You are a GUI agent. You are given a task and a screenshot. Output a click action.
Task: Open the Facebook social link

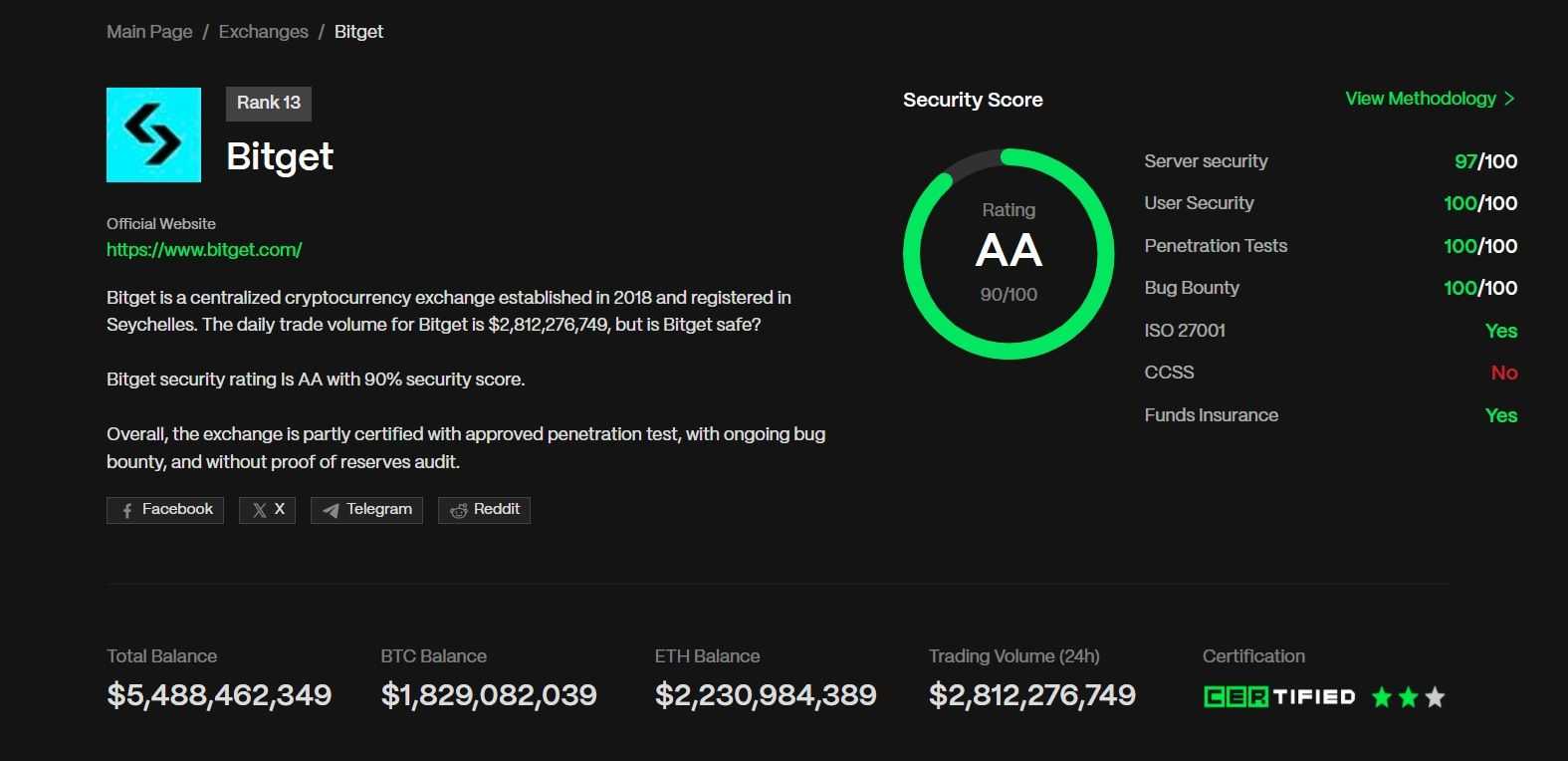coord(165,510)
